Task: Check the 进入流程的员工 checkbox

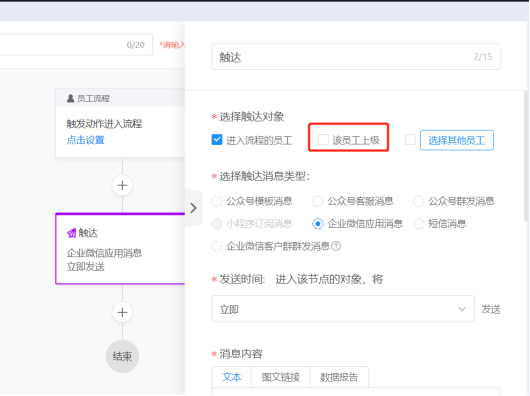Action: [x=217, y=140]
